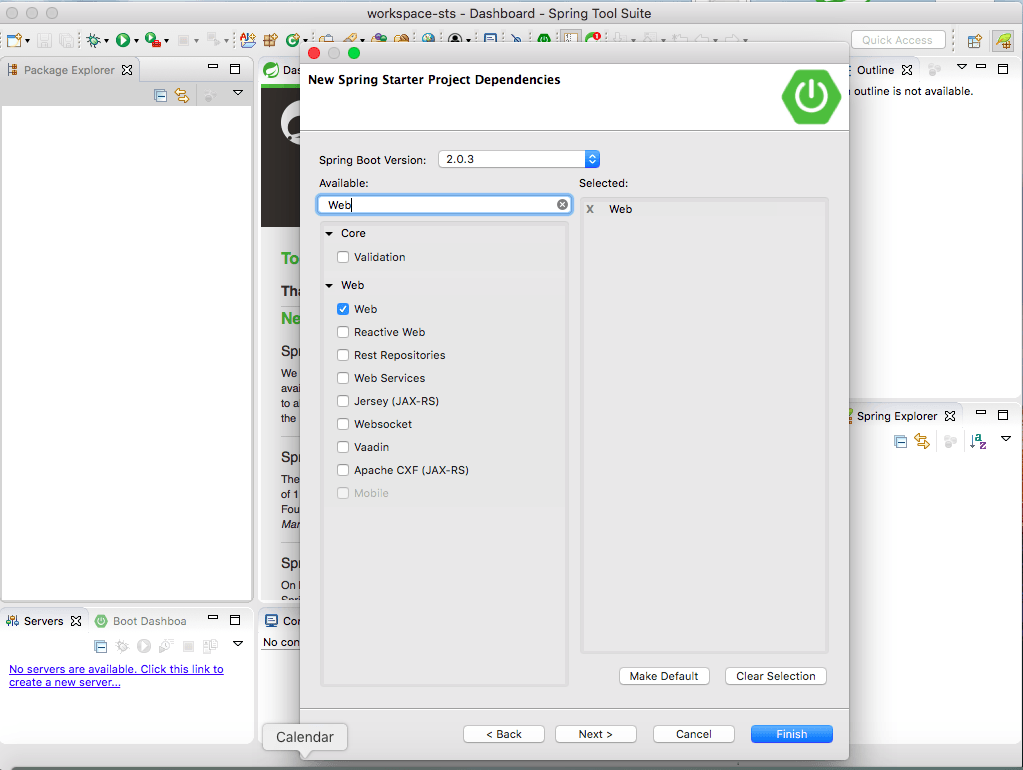
Task: Check the Web Services dependency
Action: pyautogui.click(x=343, y=378)
